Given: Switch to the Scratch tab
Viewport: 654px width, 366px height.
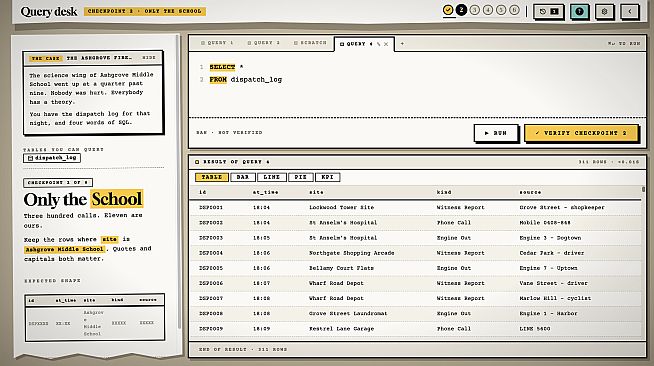Looking at the screenshot, I should (310, 43).
